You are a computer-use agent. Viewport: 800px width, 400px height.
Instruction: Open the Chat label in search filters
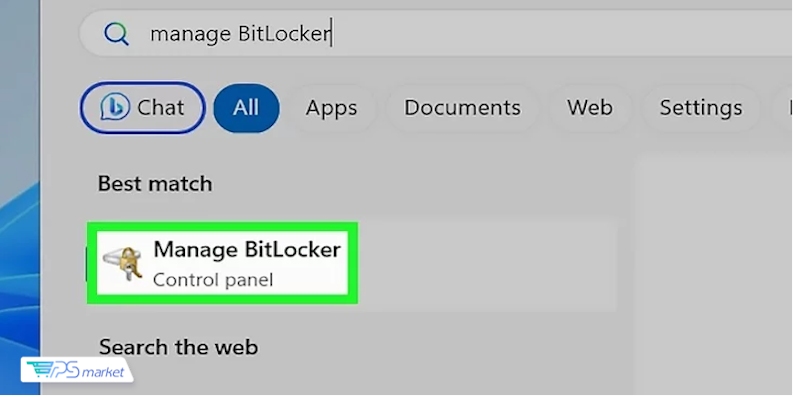pyautogui.click(x=160, y=107)
